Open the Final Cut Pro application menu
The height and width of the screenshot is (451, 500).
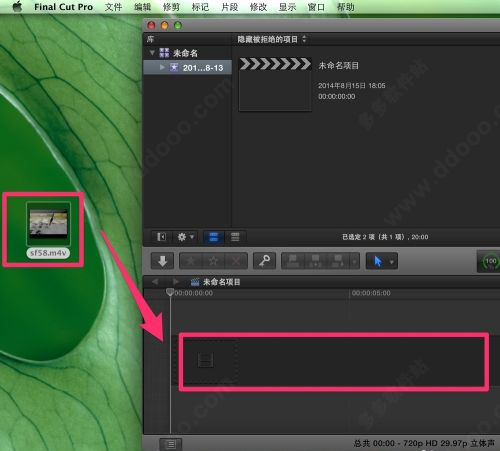coord(63,7)
